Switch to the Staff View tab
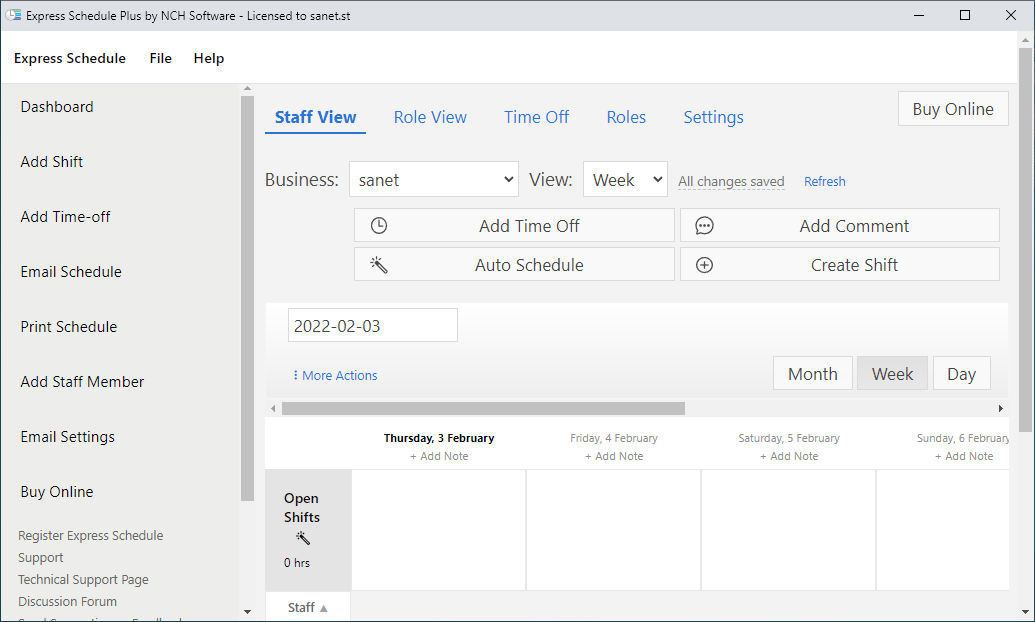 316,118
